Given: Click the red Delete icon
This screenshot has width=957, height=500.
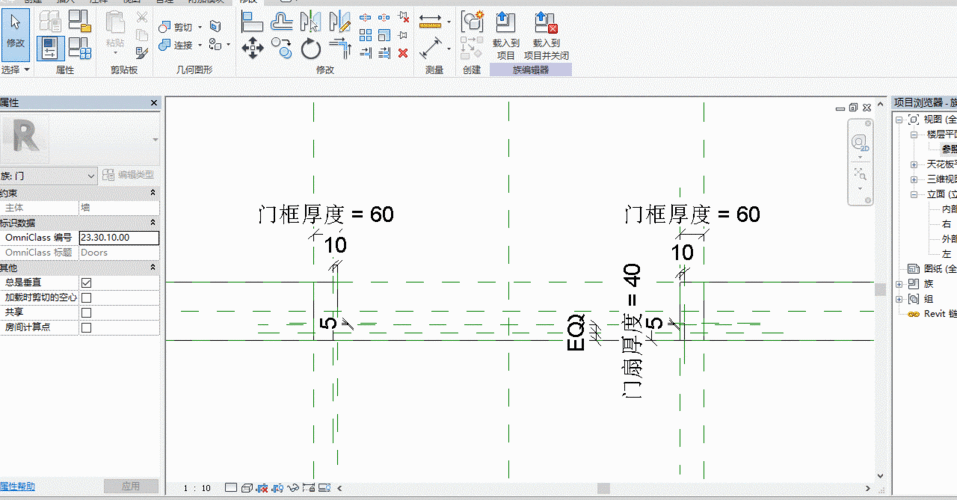Looking at the screenshot, I should tap(403, 53).
